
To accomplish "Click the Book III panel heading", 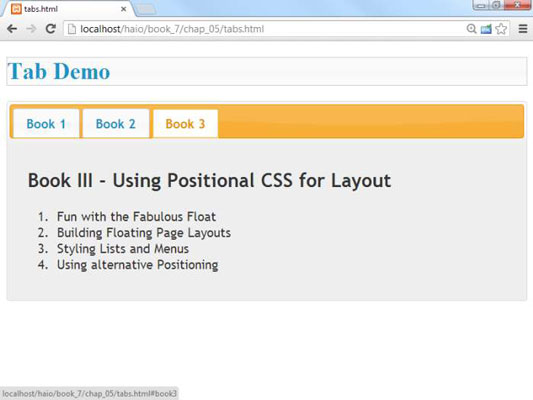I will point(209,180).
